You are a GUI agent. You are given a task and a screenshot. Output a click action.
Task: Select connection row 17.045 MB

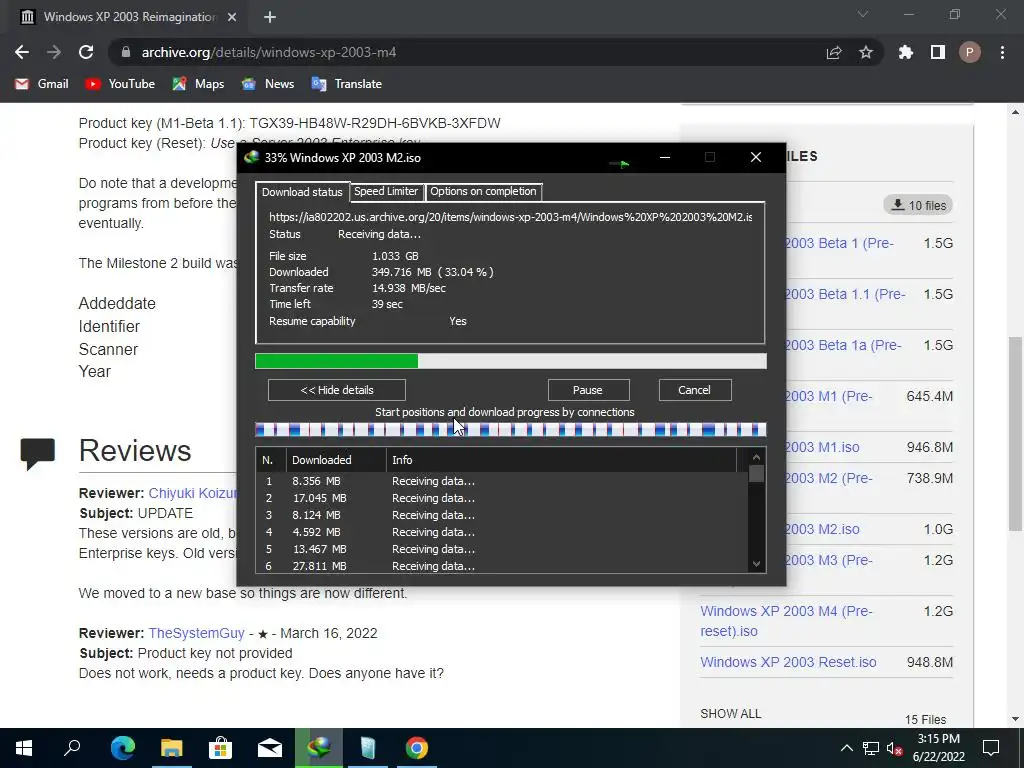502,498
